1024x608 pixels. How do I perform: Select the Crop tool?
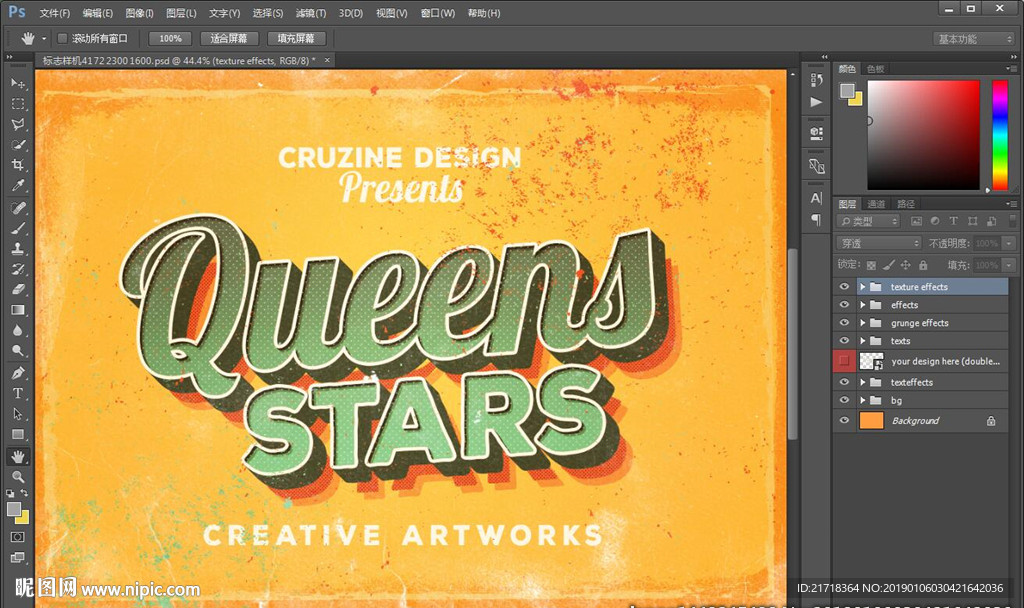tap(18, 165)
